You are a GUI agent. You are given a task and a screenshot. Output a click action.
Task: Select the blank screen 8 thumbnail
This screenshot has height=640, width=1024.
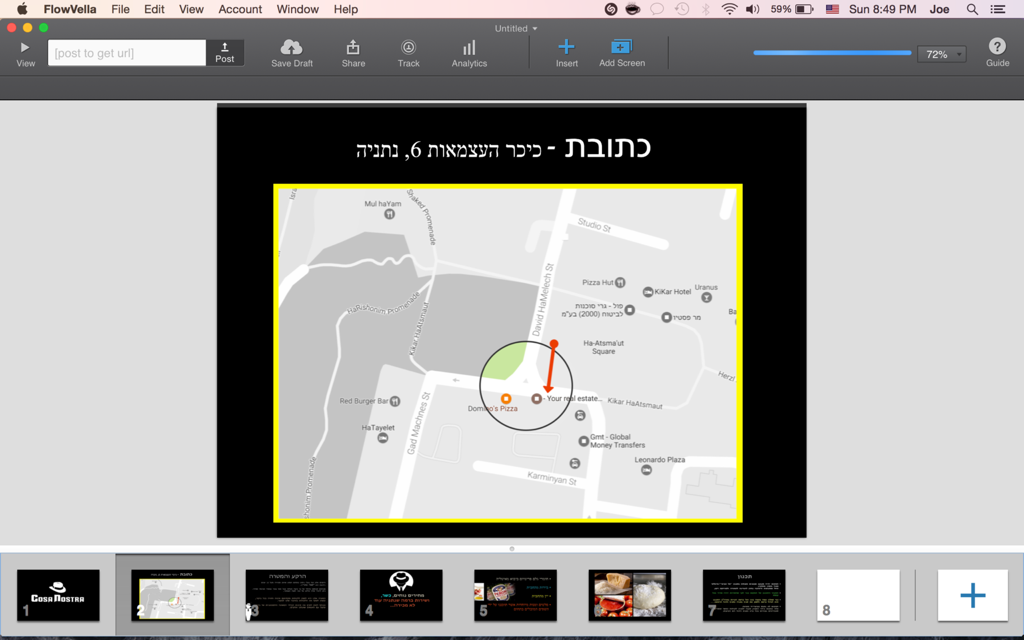click(x=858, y=595)
